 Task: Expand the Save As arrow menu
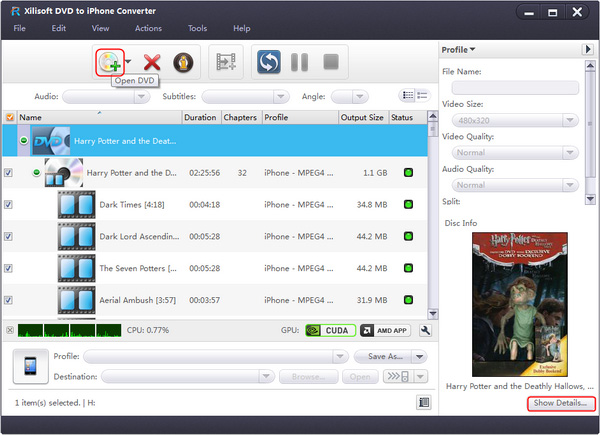pyautogui.click(x=419, y=357)
